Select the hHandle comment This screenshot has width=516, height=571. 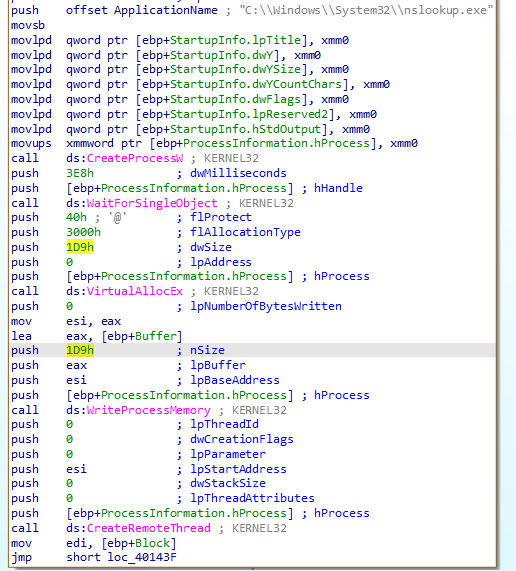pos(338,188)
